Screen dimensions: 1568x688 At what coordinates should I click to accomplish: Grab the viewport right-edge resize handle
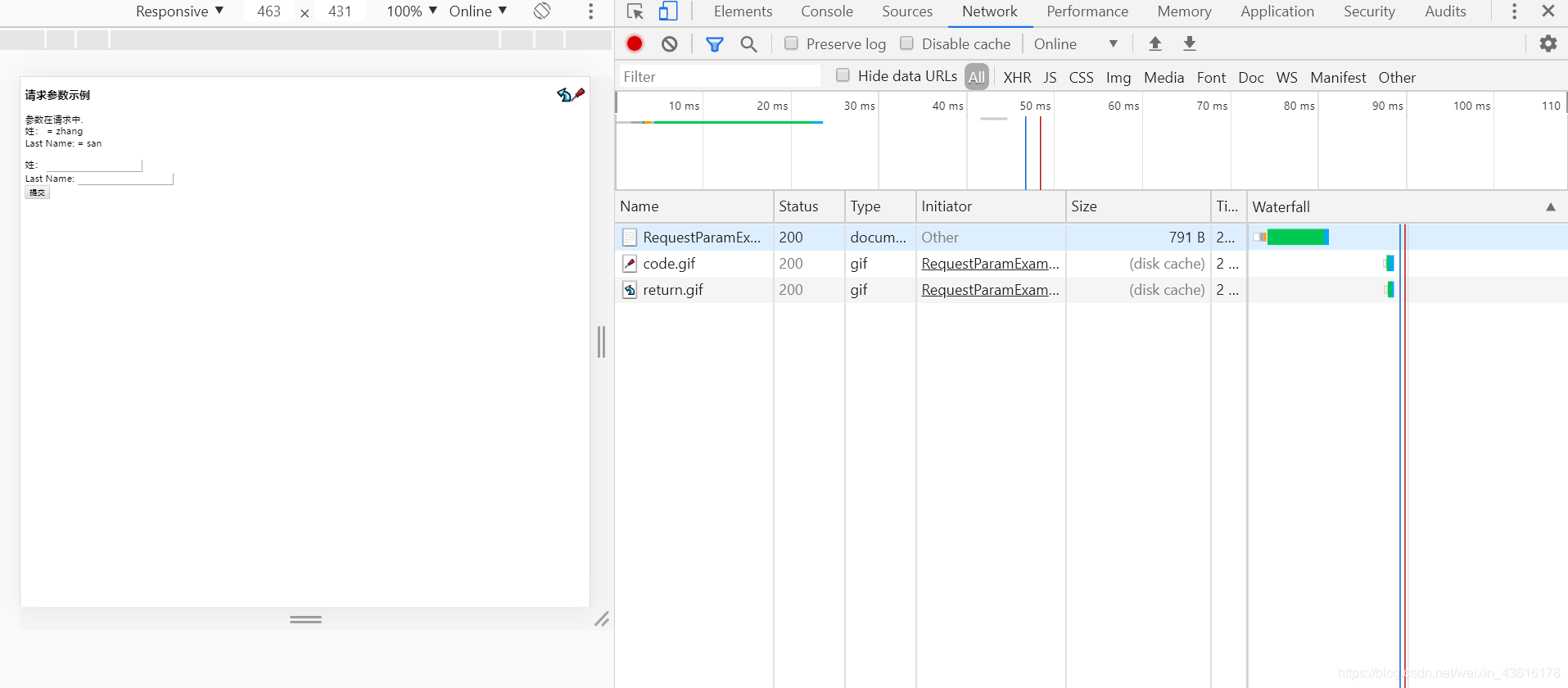pos(601,342)
